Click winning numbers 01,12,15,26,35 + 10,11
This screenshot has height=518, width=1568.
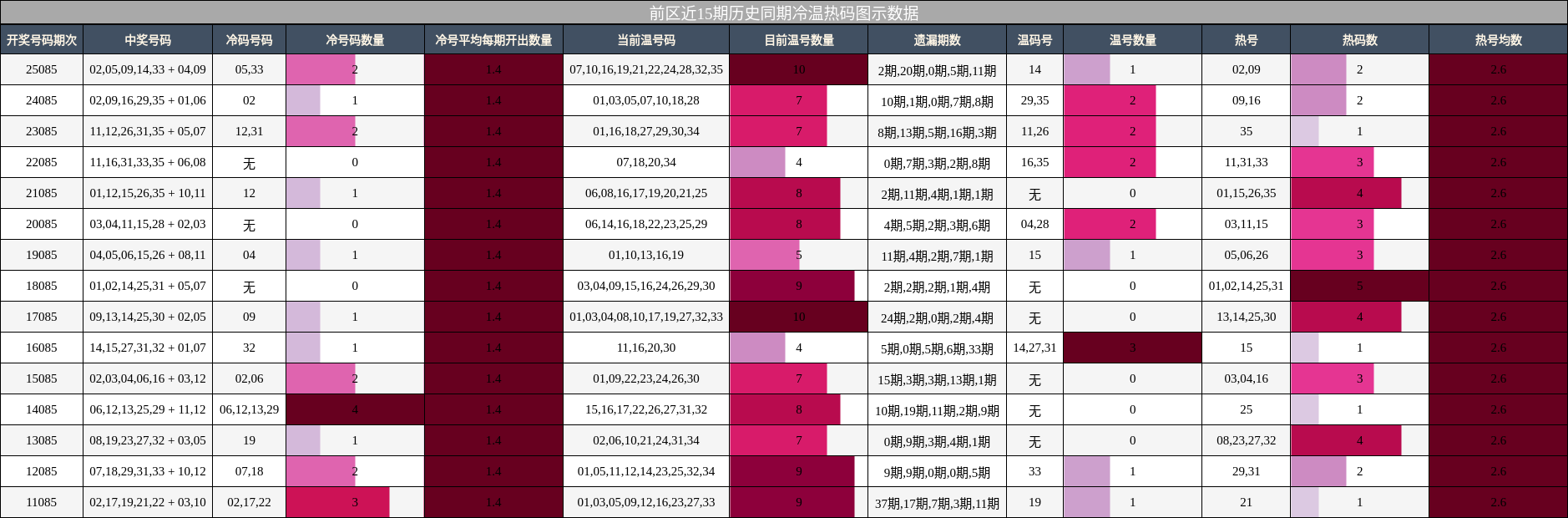pyautogui.click(x=148, y=193)
